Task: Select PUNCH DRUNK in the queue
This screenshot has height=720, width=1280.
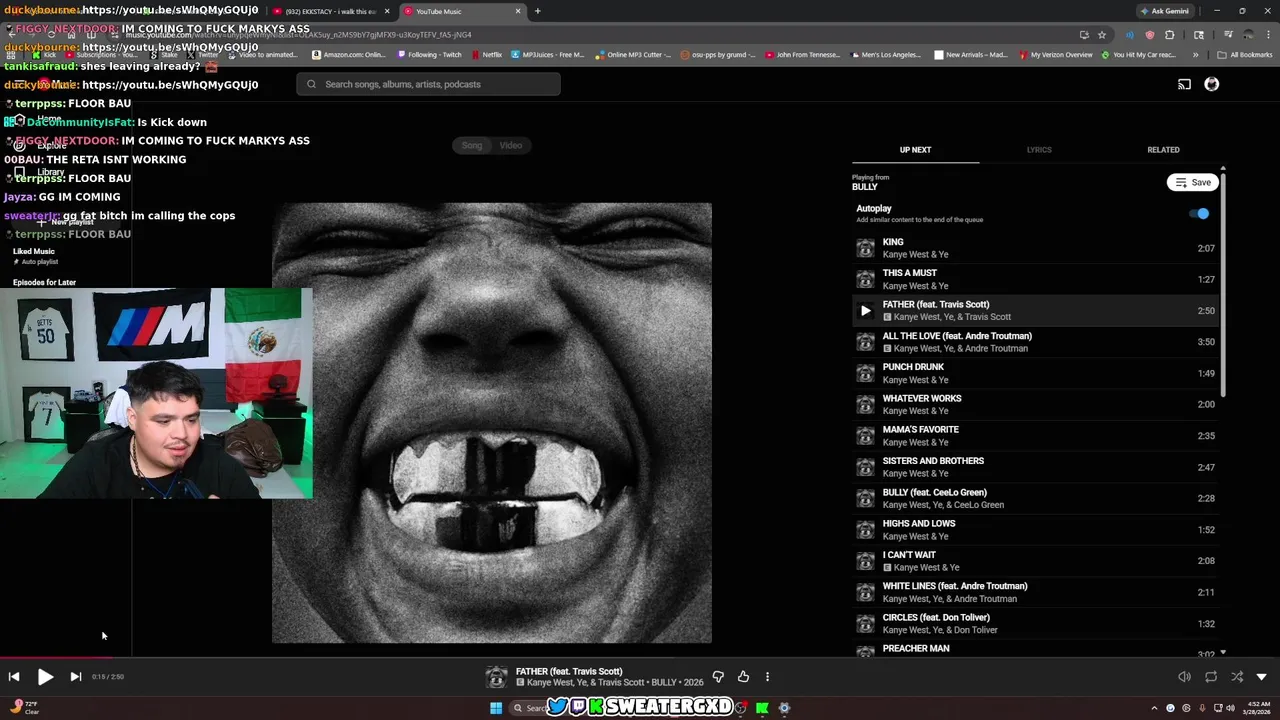Action: (x=1036, y=373)
